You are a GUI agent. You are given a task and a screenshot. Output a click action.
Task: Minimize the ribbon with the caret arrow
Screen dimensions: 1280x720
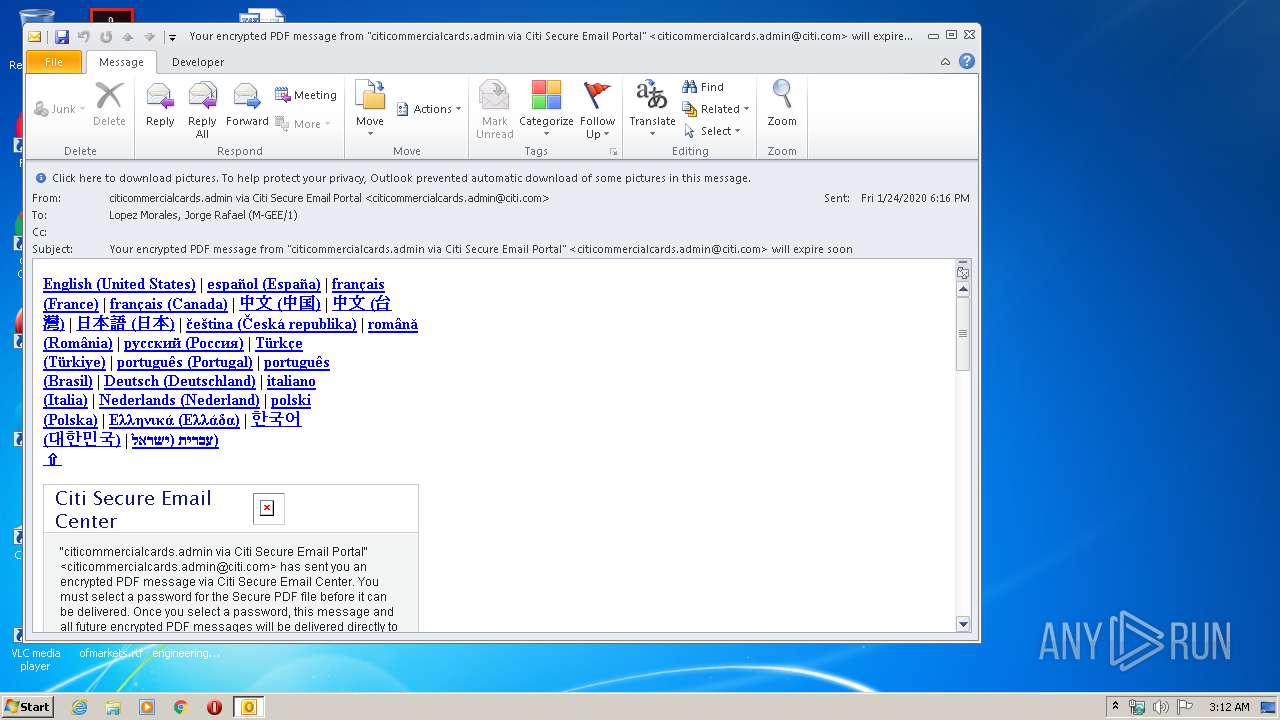tap(945, 62)
